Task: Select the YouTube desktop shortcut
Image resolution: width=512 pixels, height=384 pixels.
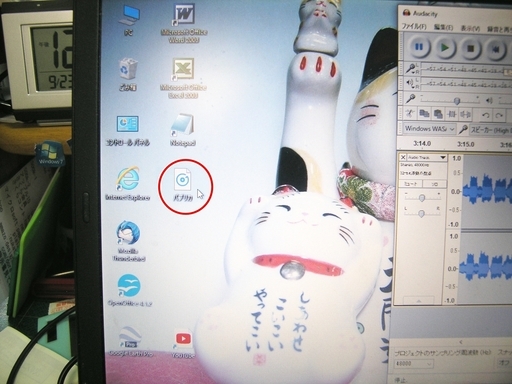Action: tap(183, 344)
